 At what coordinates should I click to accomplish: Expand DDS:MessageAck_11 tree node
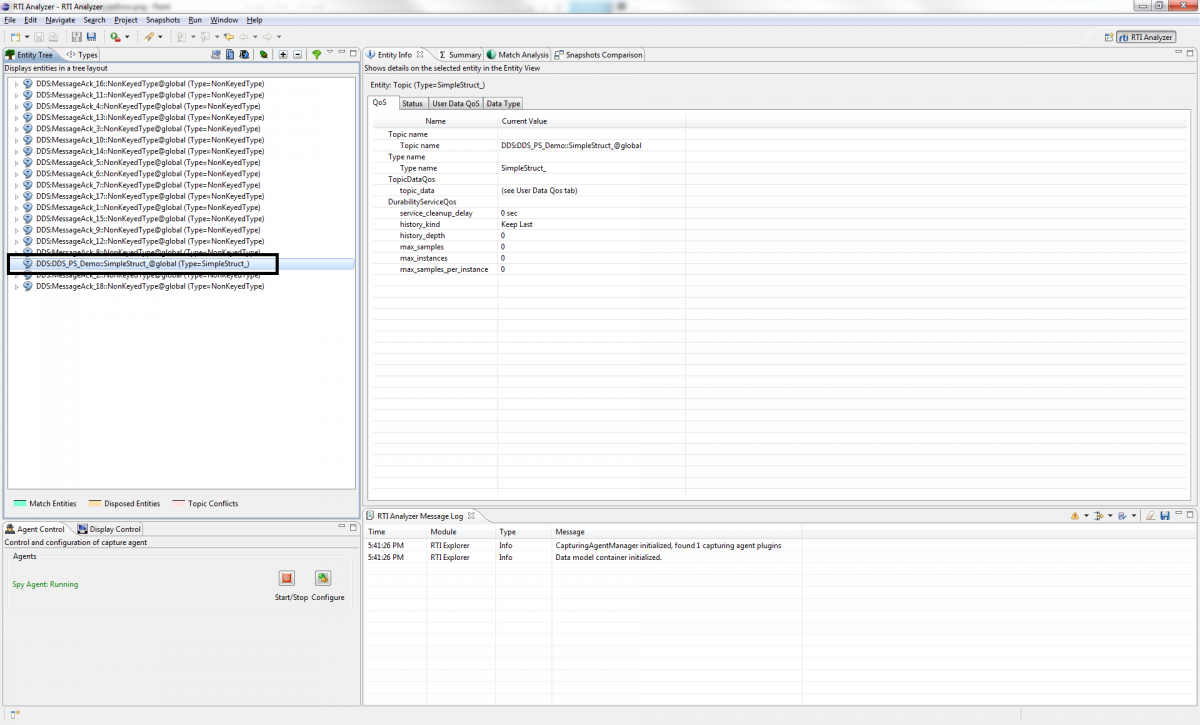16,95
